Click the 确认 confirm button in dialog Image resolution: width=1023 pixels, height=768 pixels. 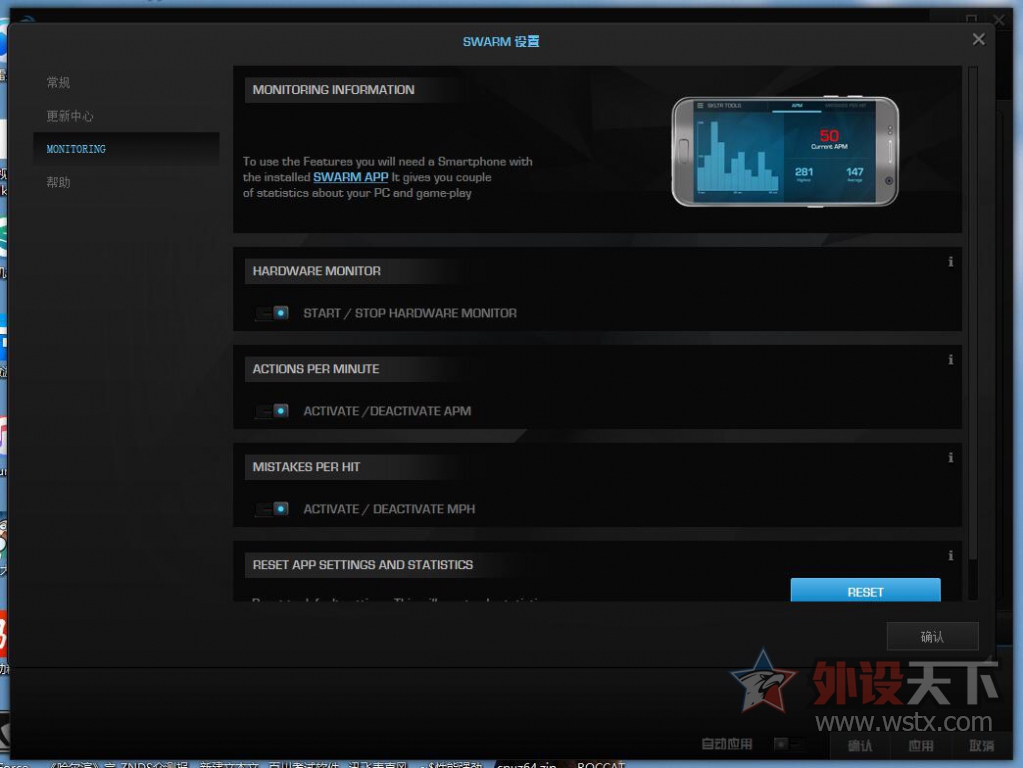click(932, 636)
